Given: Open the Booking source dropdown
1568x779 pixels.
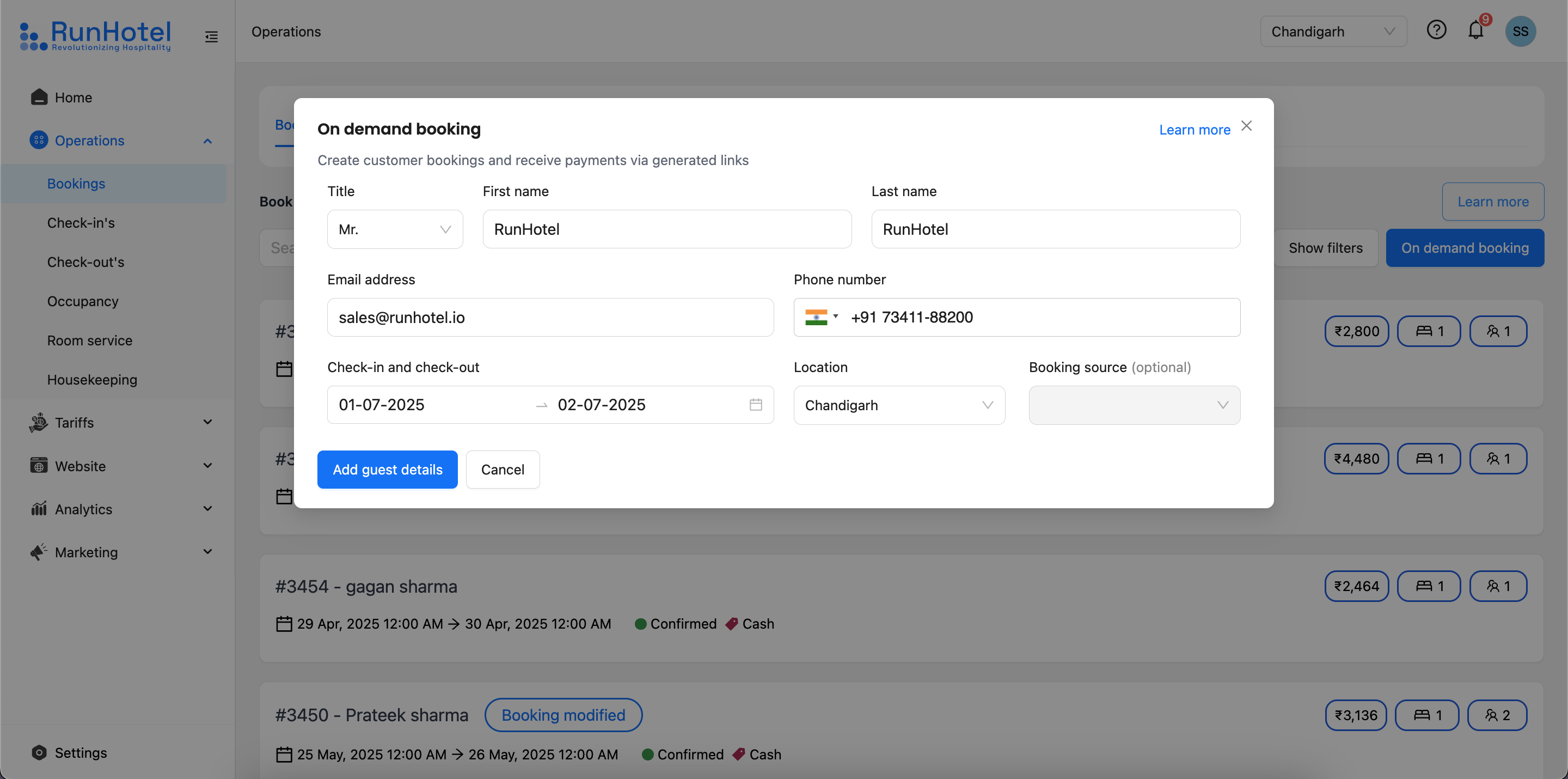Looking at the screenshot, I should click(1134, 405).
